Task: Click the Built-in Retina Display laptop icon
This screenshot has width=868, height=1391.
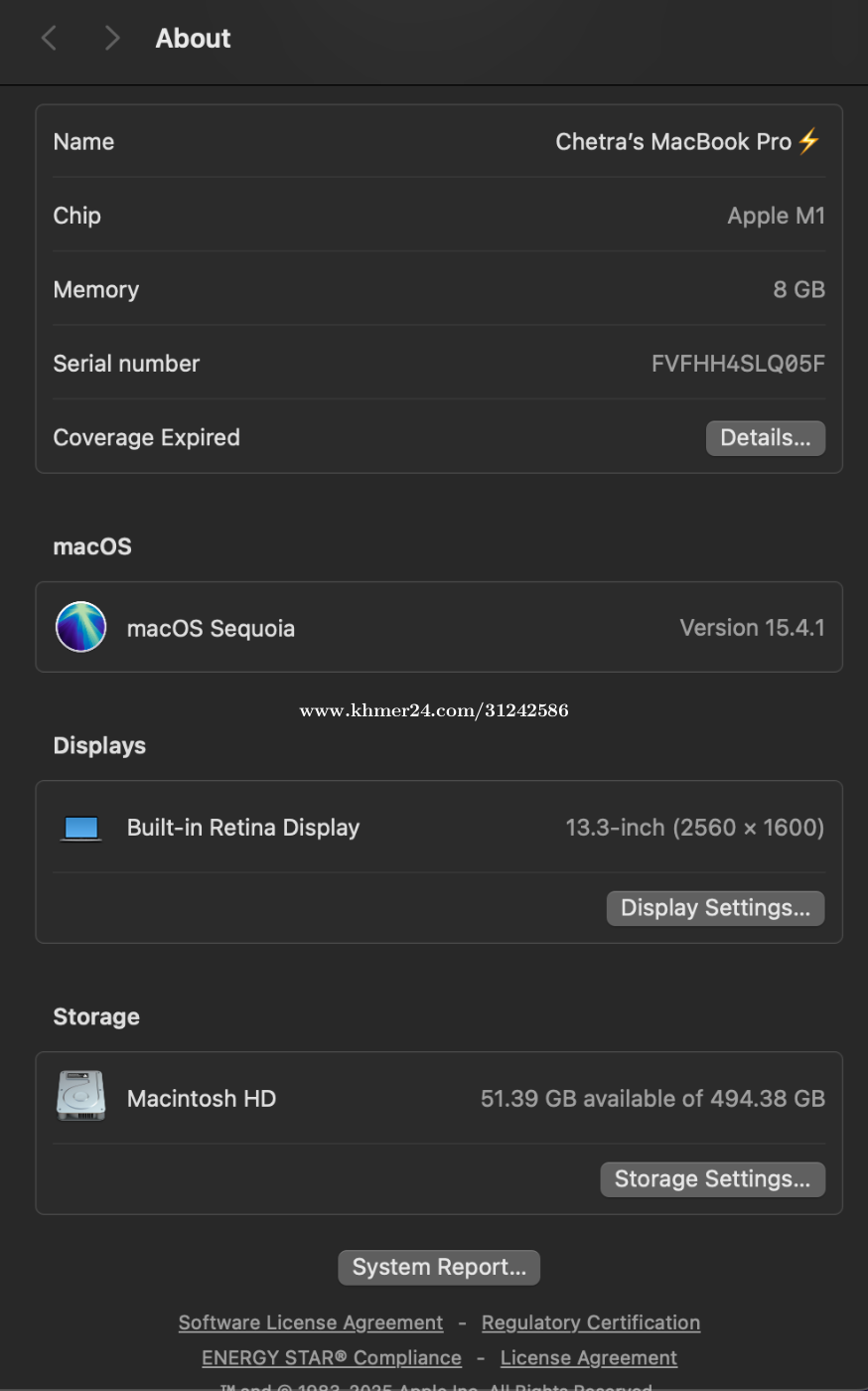Action: pos(81,828)
